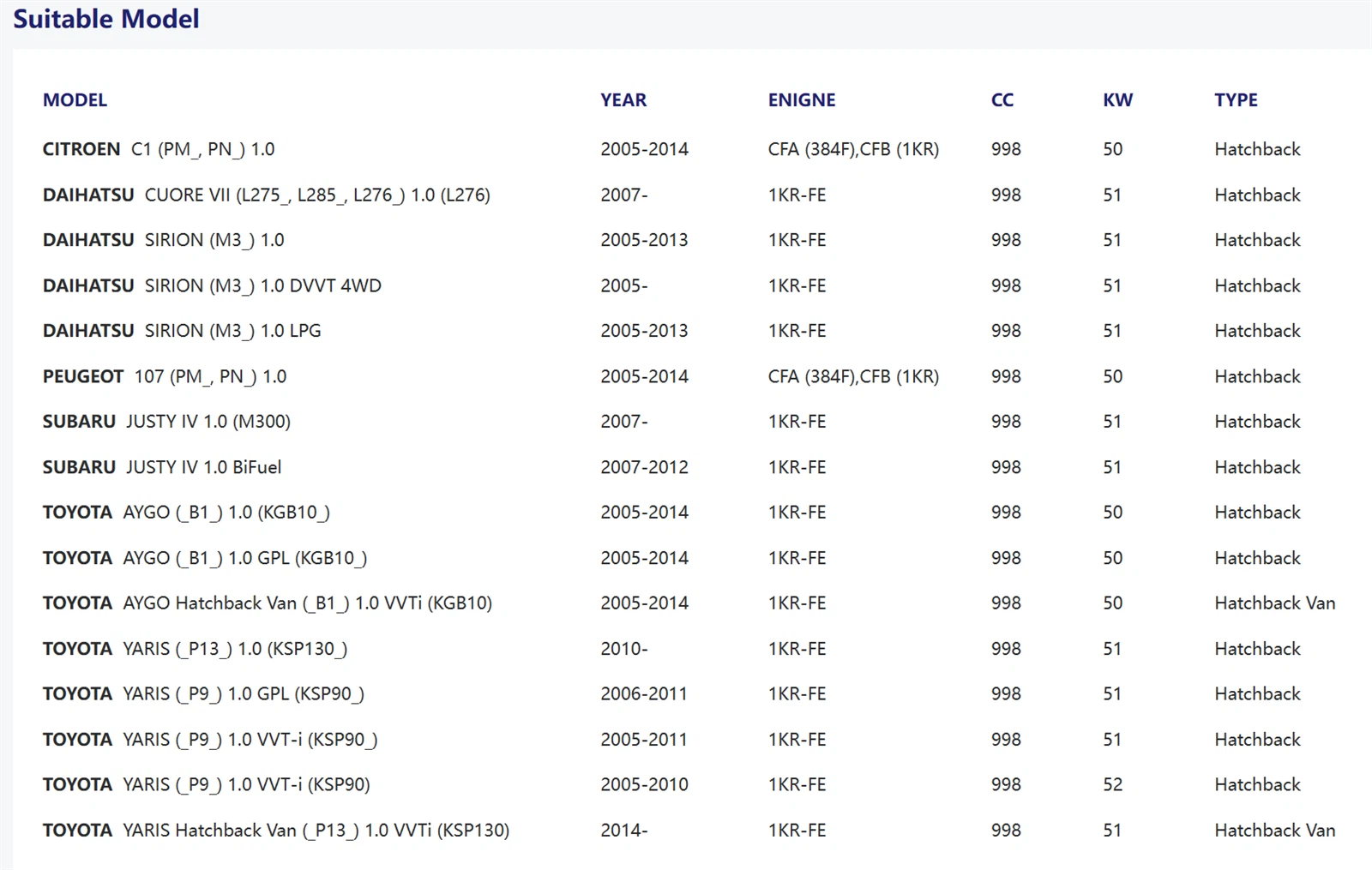The width and height of the screenshot is (1372, 870).
Task: Click TOYOTA YARIS (_P13_) 1.0 (KSP130_)
Action: point(195,649)
